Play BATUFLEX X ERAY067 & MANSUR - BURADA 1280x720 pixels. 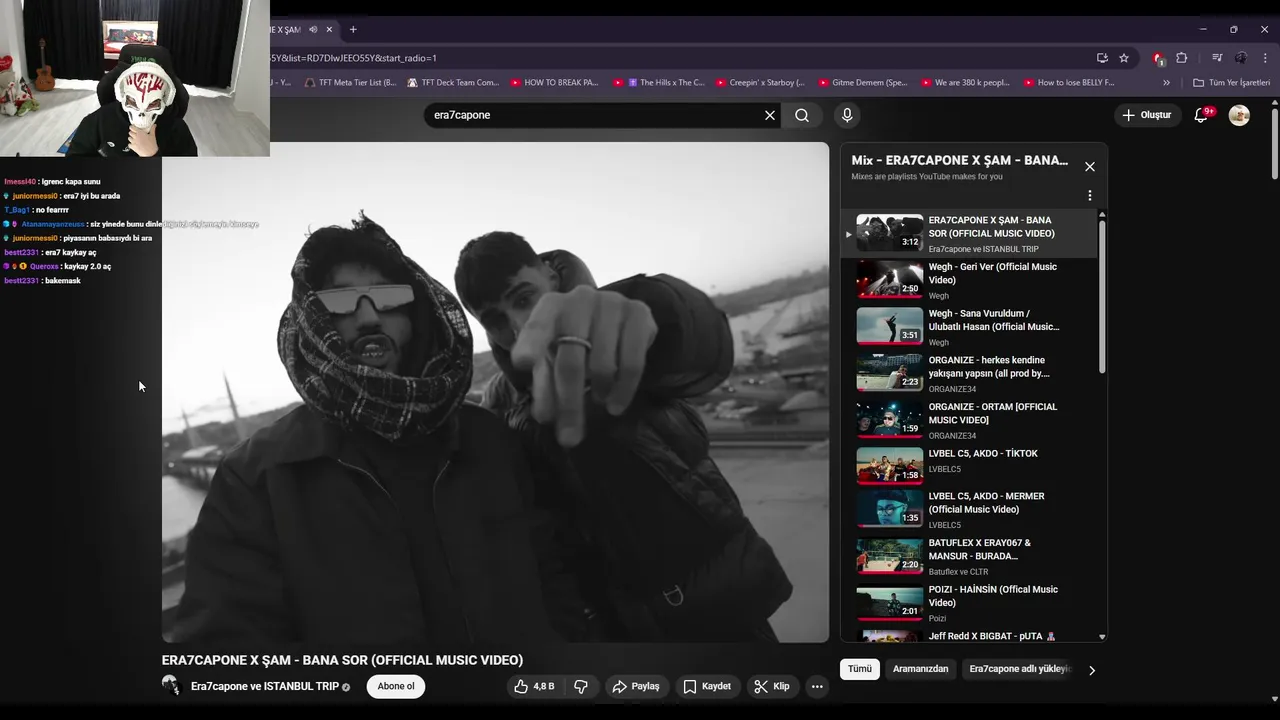point(968,556)
